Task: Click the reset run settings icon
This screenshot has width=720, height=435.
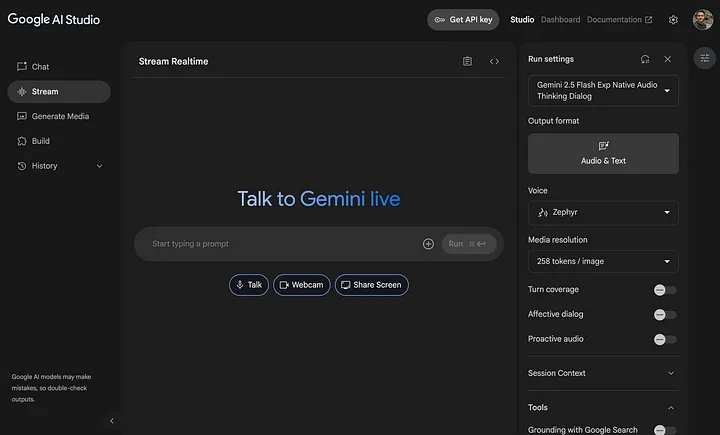Action: (x=645, y=59)
